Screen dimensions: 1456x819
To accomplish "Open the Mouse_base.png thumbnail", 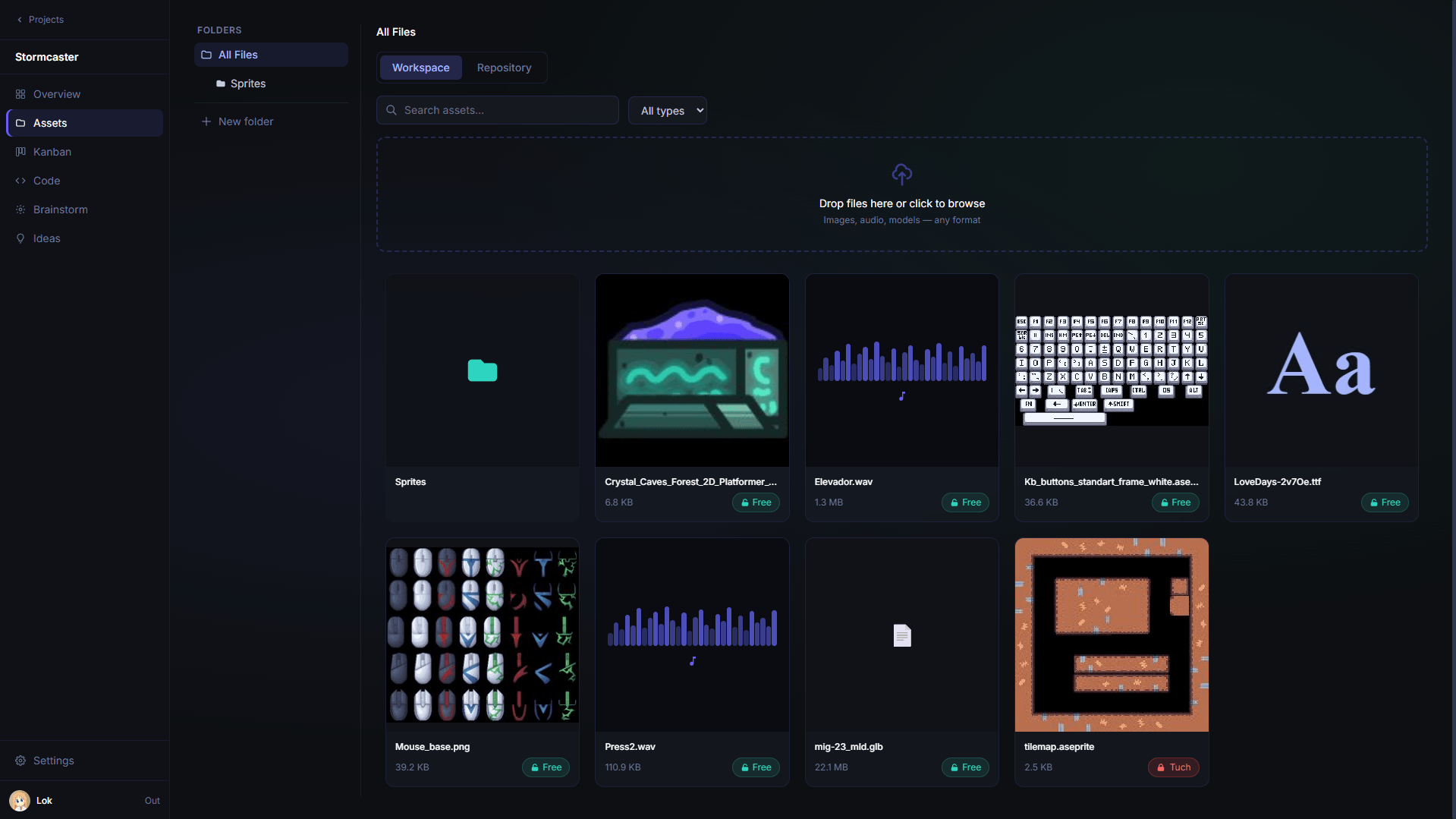I will pyautogui.click(x=483, y=635).
